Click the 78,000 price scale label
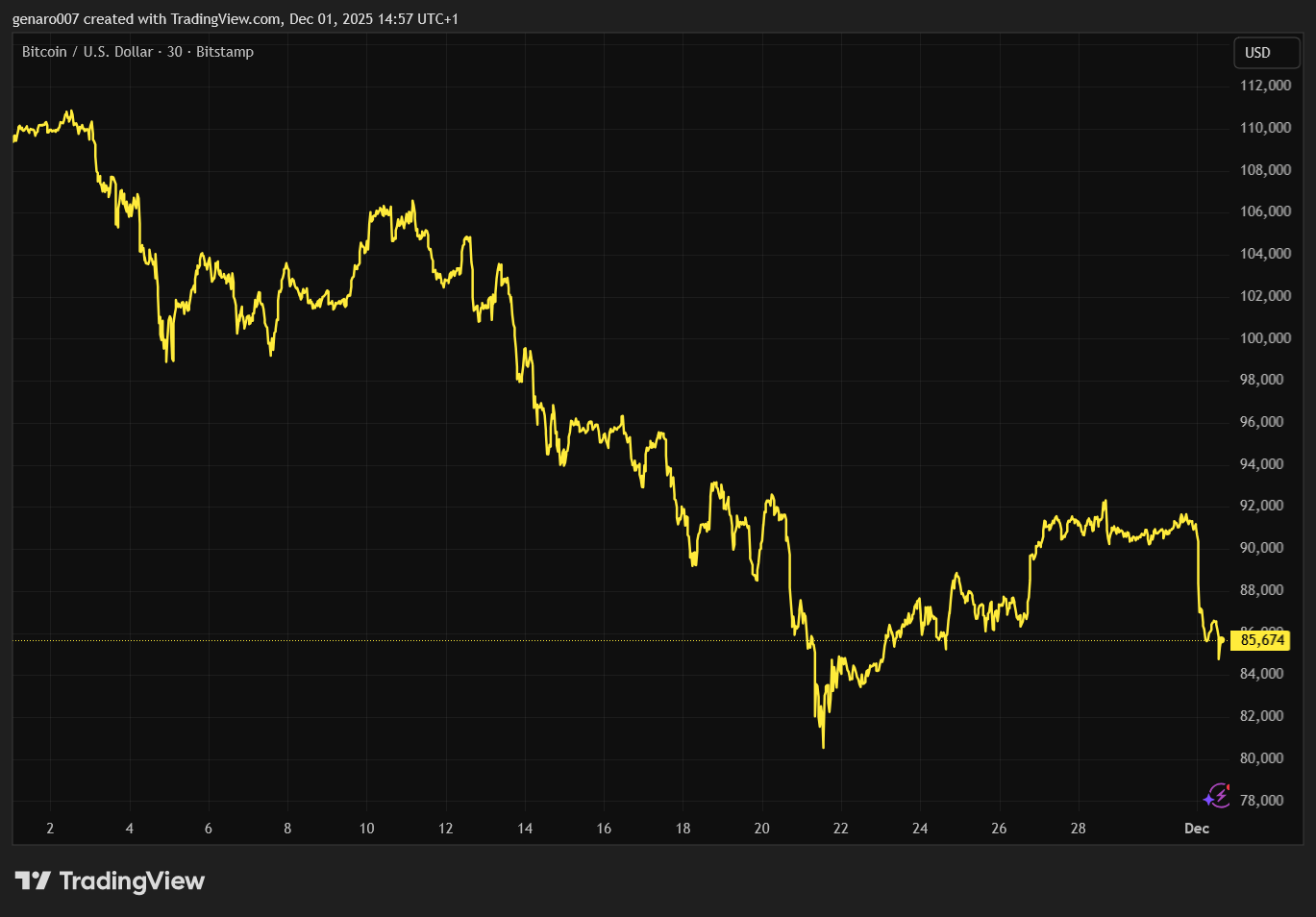This screenshot has height=917, width=1316. click(1261, 801)
